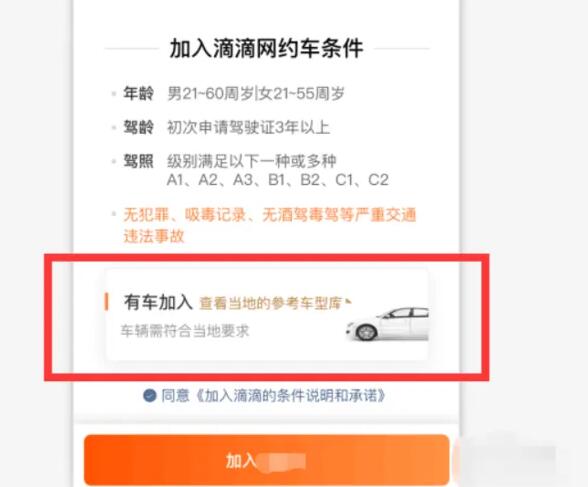Click the 驾照 label
The height and width of the screenshot is (487, 588).
138,161
